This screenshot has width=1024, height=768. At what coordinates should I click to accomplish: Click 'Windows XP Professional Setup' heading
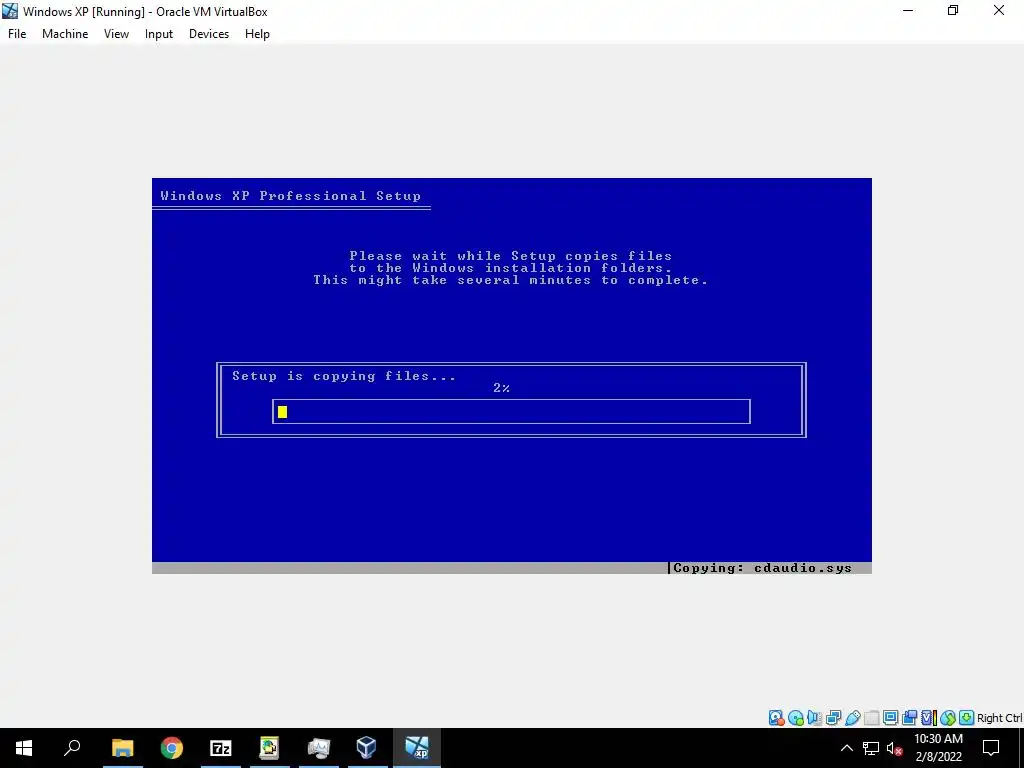pyautogui.click(x=291, y=196)
